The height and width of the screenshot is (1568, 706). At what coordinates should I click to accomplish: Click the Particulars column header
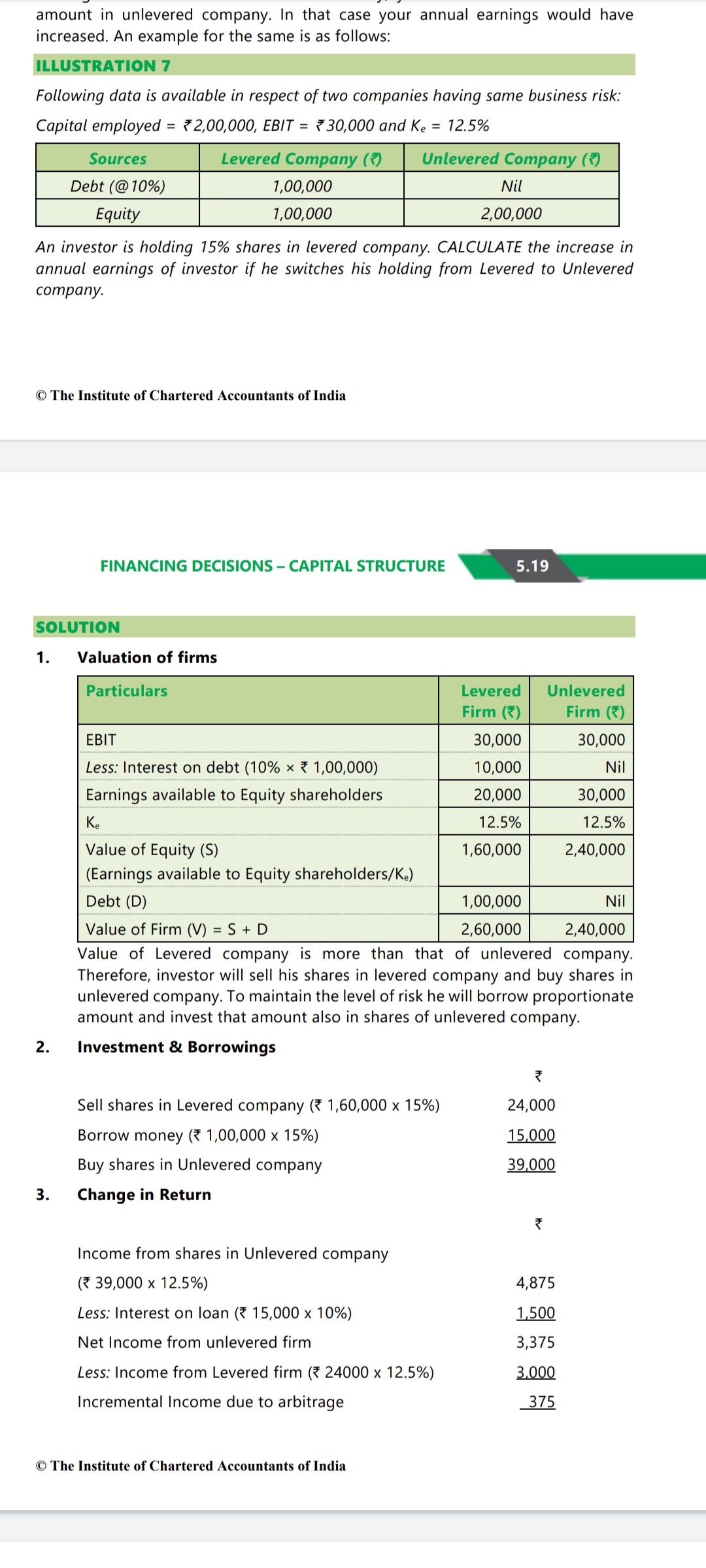[x=127, y=691]
